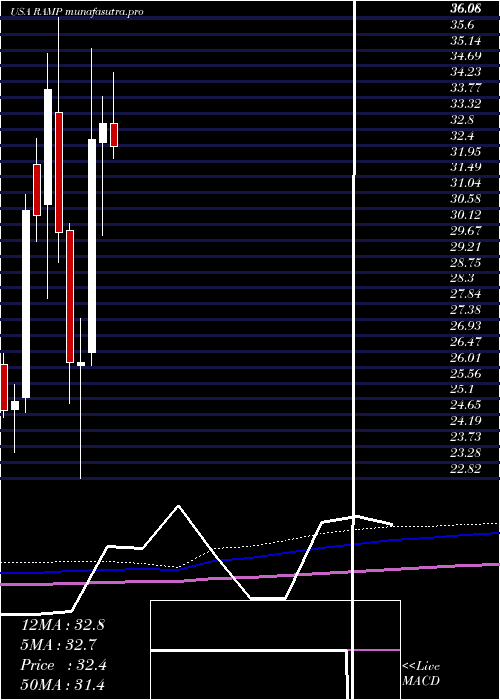Viewport: 500px width, 700px height.
Task: Click the small doji candle near 26.01
Action: point(81,364)
